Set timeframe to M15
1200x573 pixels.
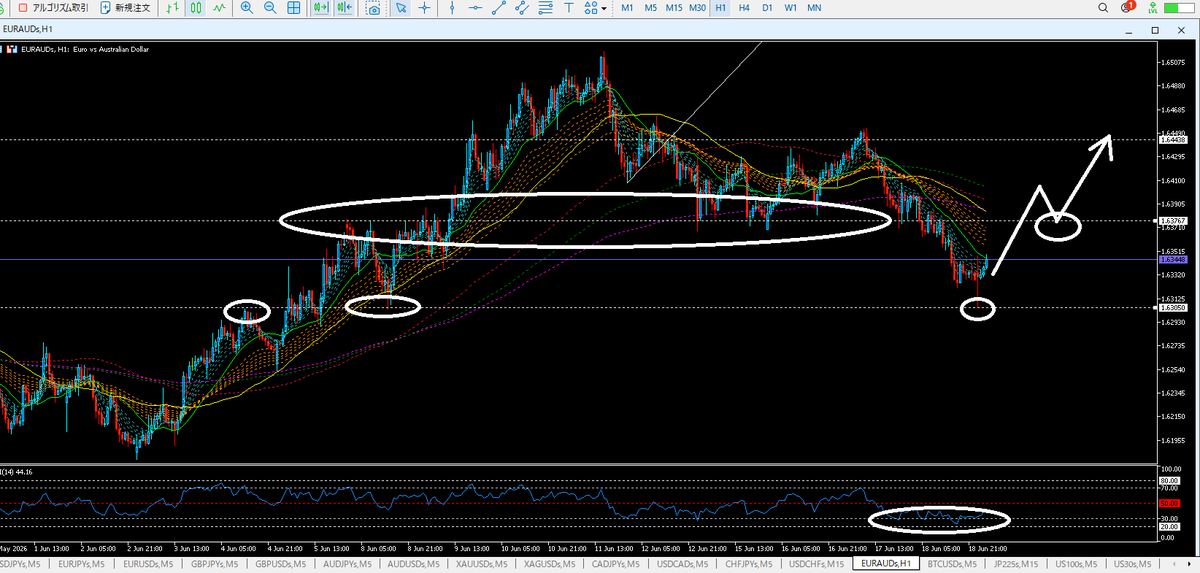(674, 8)
